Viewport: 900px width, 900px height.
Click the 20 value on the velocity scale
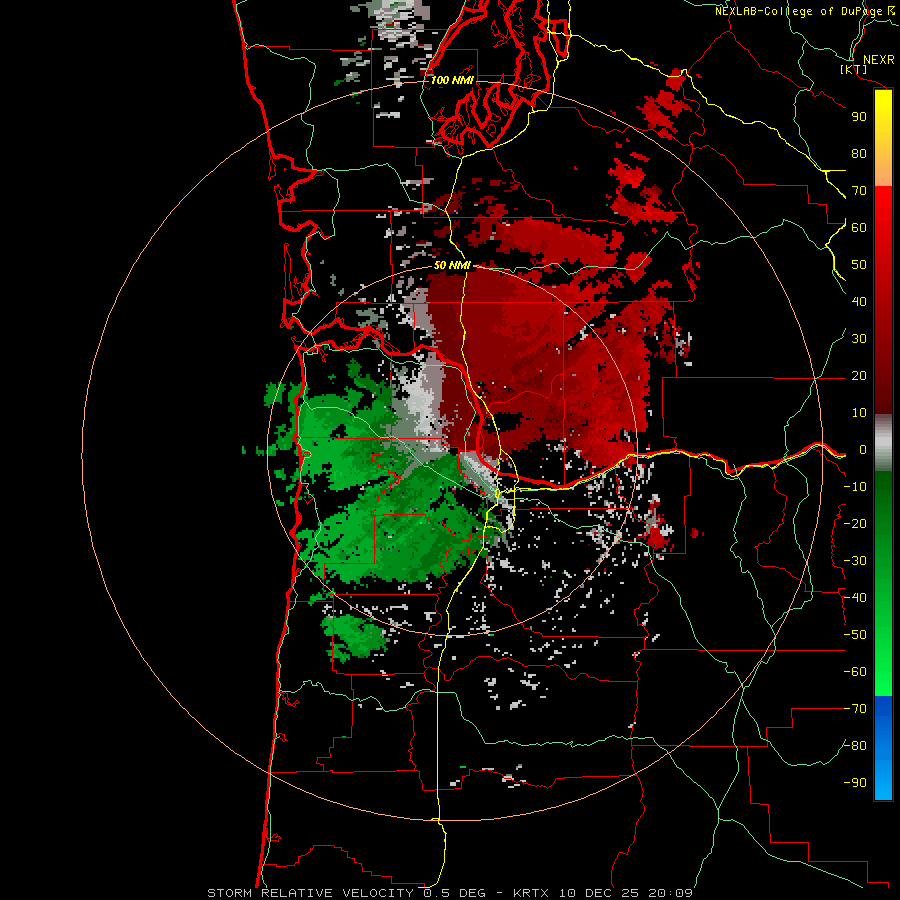859,375
